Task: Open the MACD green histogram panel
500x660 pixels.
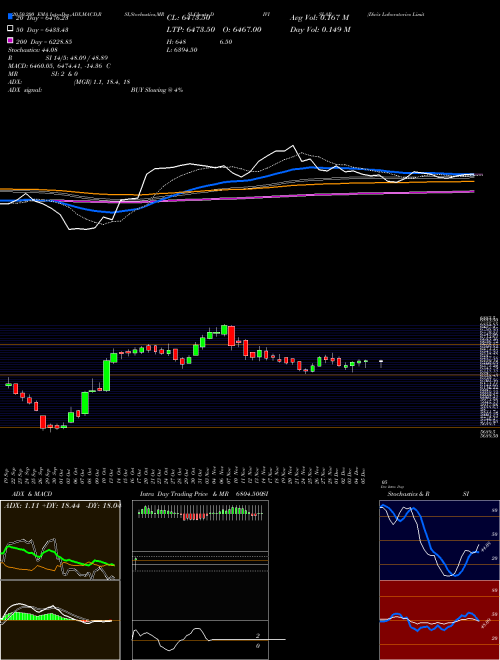Action: [x=60, y=620]
